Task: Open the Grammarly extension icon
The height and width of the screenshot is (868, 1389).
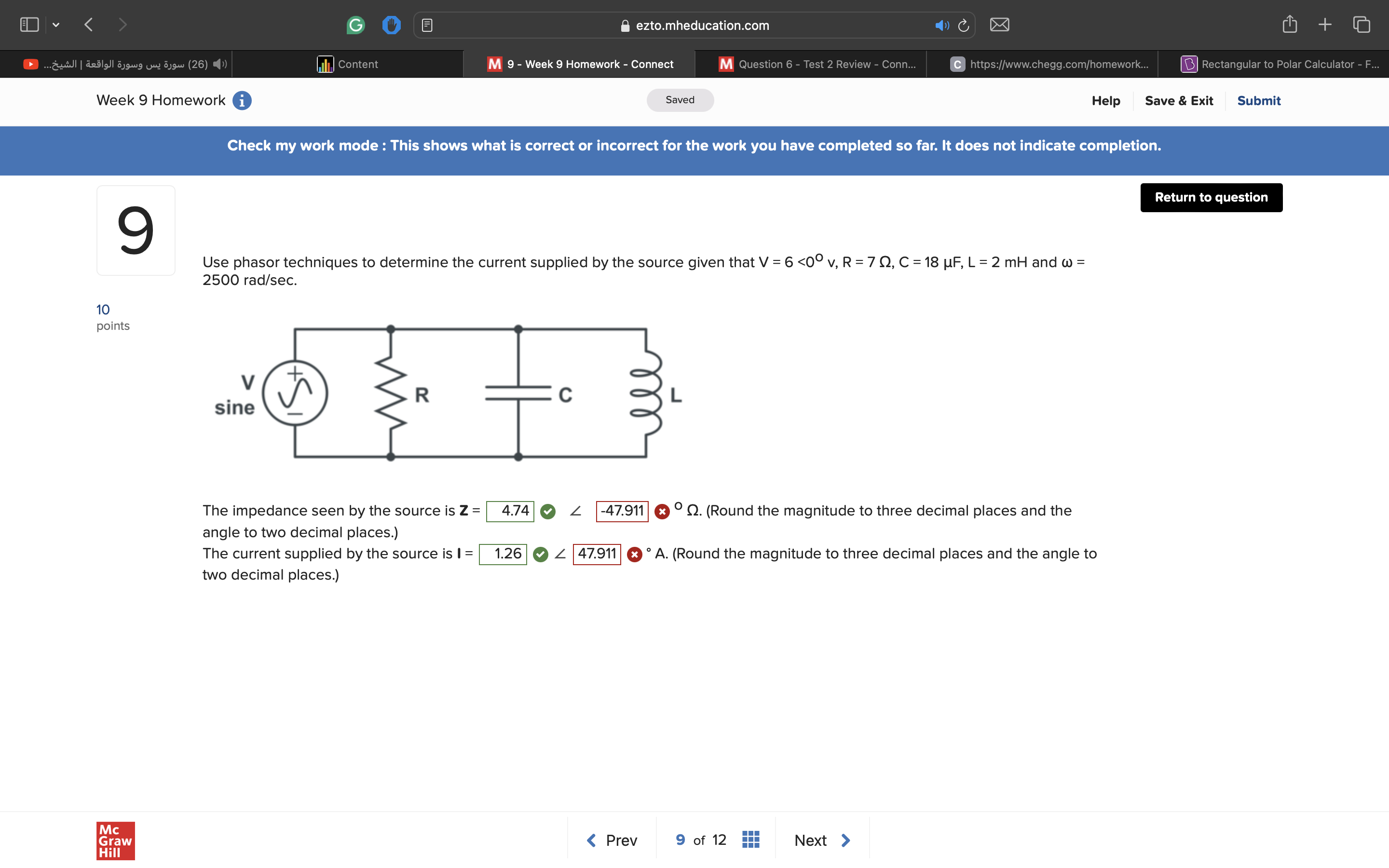Action: tap(355, 24)
